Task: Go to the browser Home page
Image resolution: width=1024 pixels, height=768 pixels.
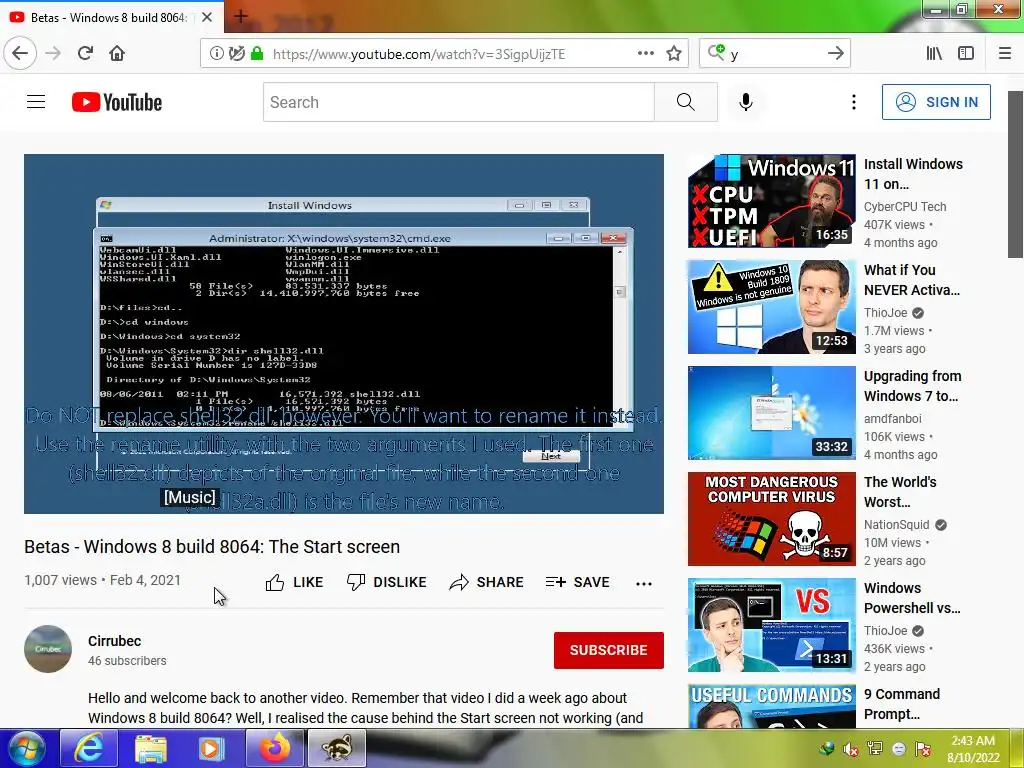Action: coord(117,54)
